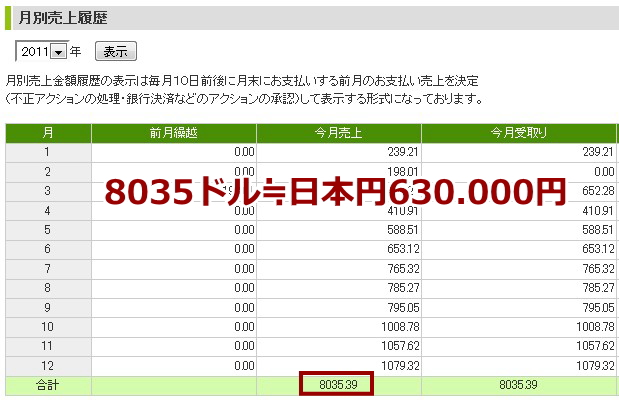The width and height of the screenshot is (619, 400).
Task: Select month 6 sales value 653.12
Action: [x=403, y=249]
